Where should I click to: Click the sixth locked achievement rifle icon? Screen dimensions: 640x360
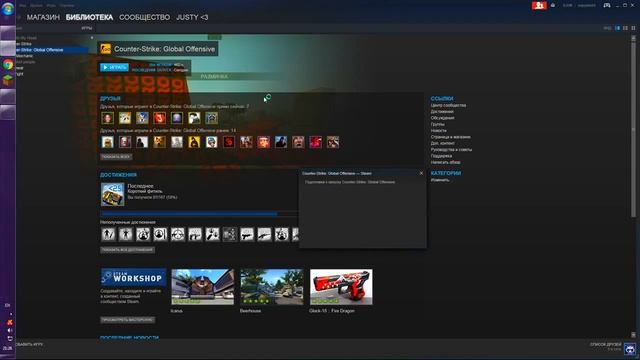click(x=195, y=234)
